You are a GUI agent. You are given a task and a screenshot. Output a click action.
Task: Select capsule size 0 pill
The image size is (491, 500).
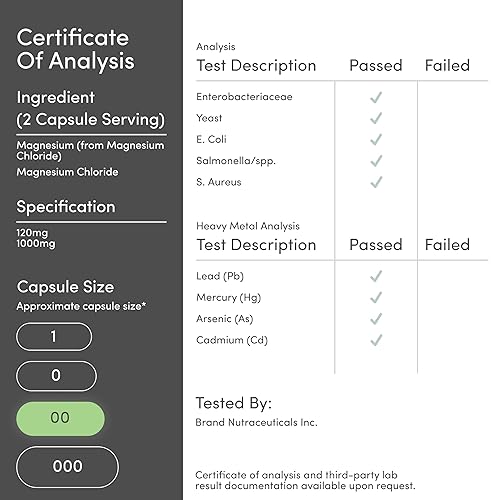56,376
